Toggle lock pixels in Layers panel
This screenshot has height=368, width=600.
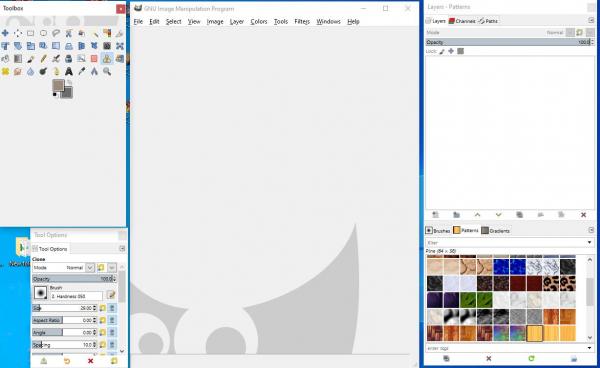[442, 51]
